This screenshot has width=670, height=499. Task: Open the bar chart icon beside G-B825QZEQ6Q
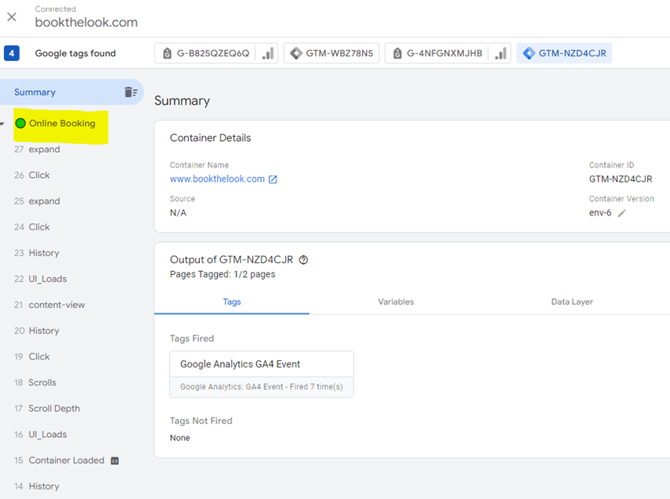tap(268, 53)
